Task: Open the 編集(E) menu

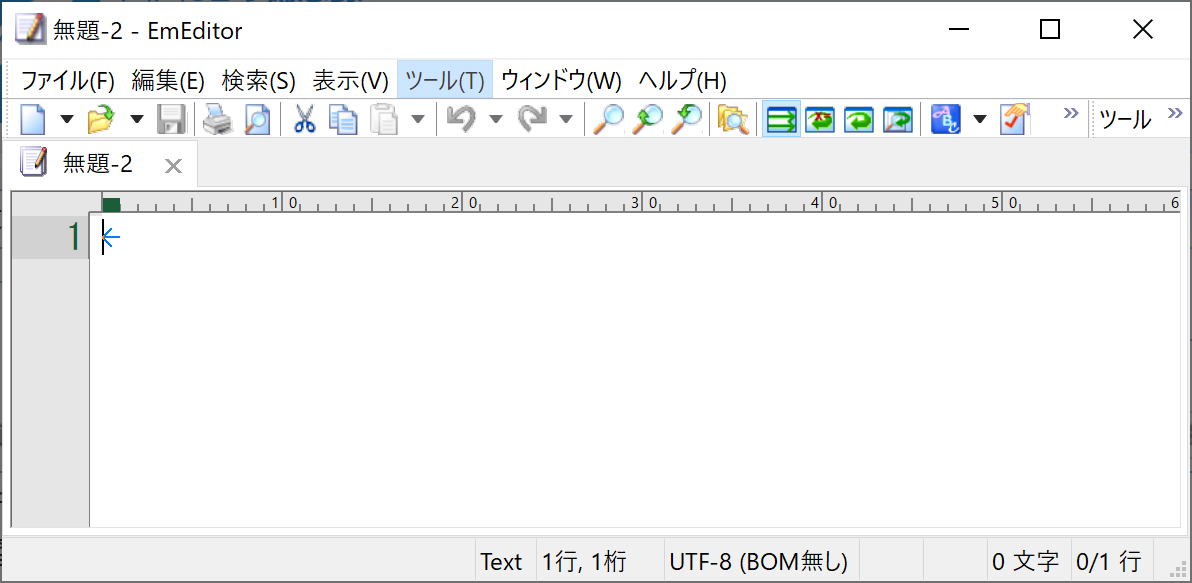Action: [168, 80]
